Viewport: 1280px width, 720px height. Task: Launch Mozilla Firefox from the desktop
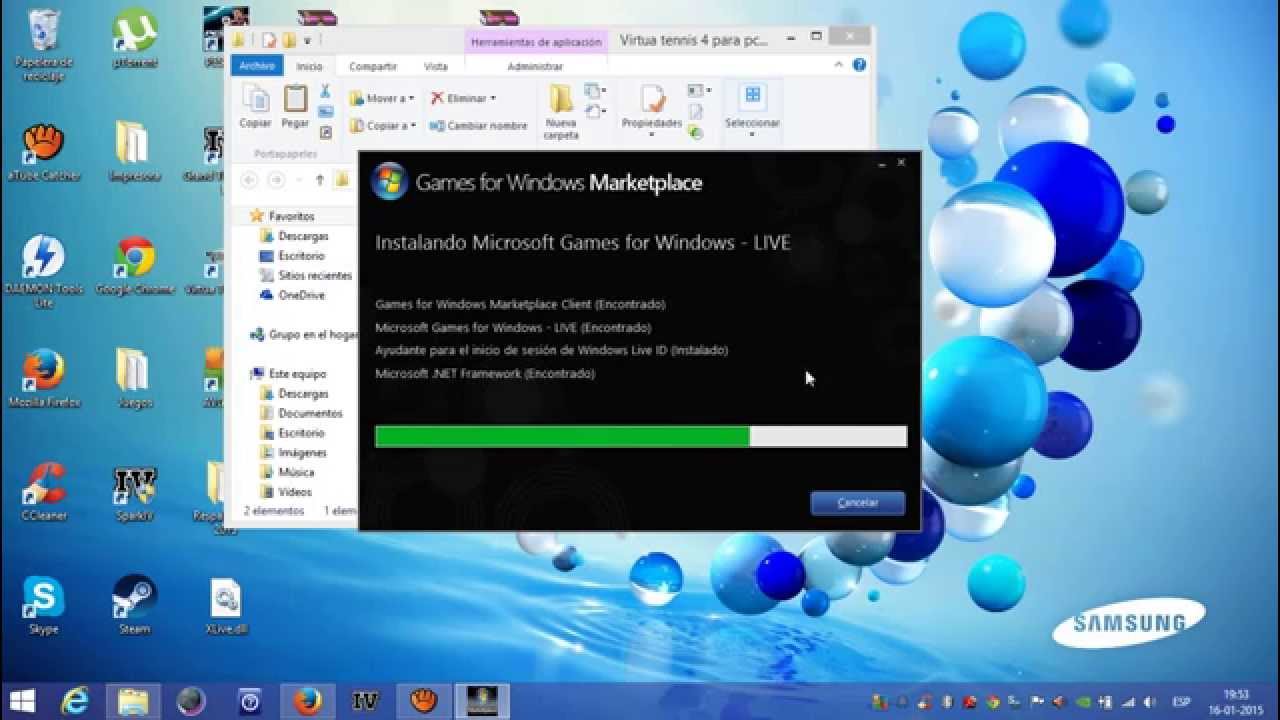[x=44, y=379]
